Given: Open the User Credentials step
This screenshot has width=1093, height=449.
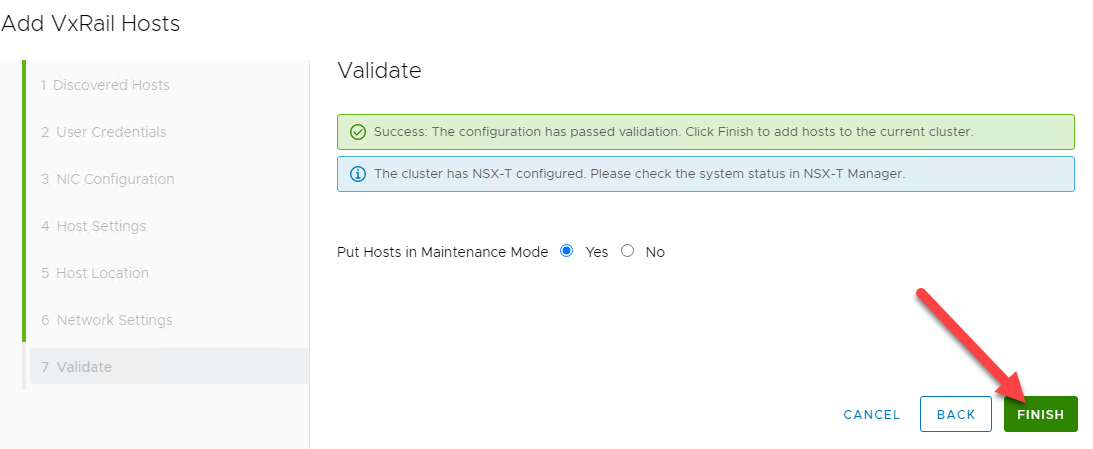Looking at the screenshot, I should pyautogui.click(x=104, y=132).
